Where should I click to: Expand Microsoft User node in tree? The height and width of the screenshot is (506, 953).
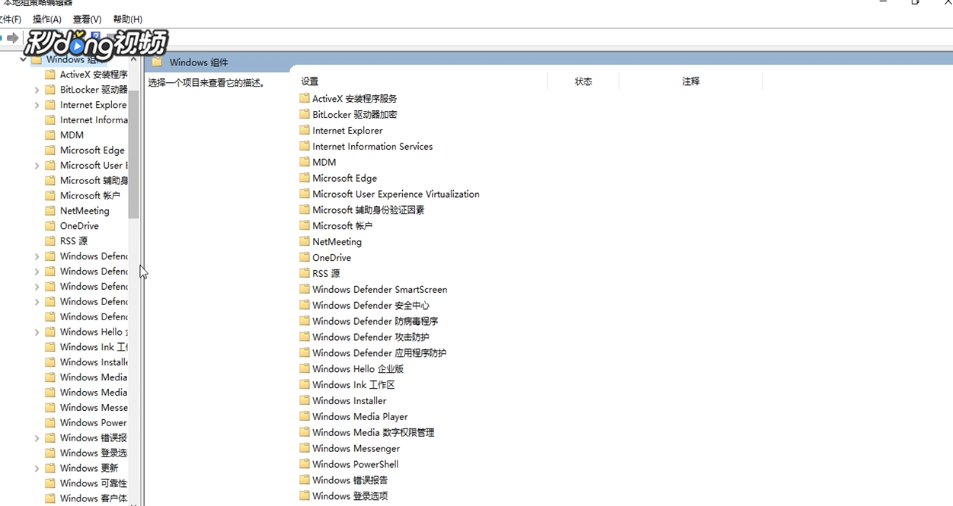tap(36, 165)
